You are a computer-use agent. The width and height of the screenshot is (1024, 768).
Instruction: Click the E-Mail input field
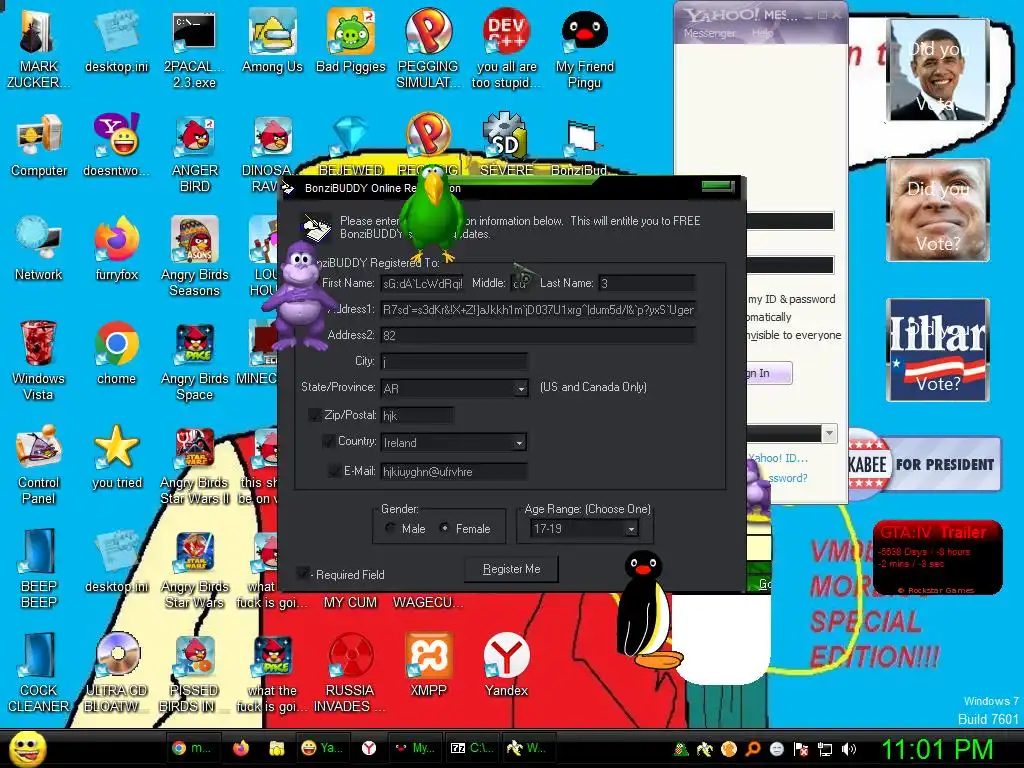pos(454,472)
